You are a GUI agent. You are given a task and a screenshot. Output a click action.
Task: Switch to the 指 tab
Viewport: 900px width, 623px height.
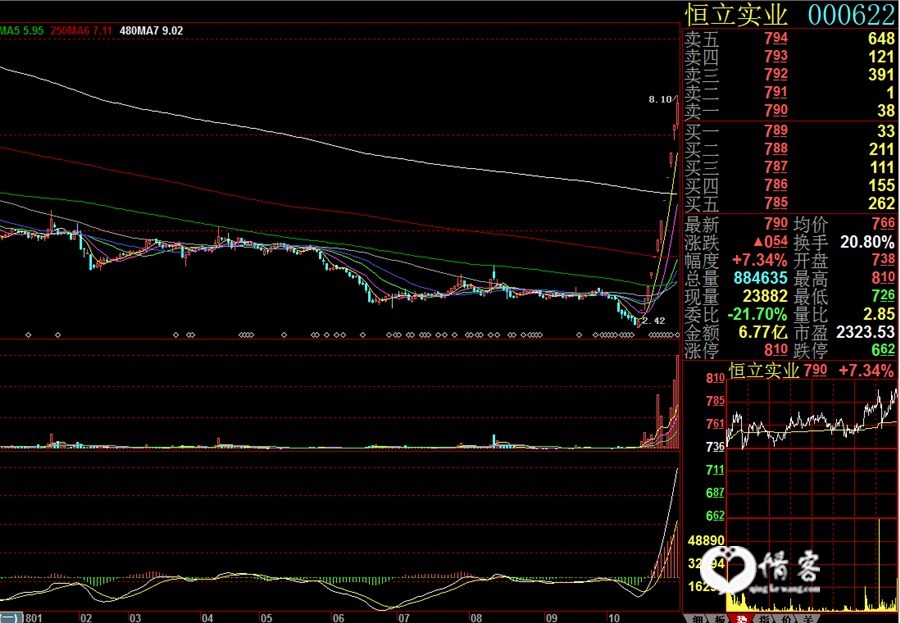tap(764, 618)
